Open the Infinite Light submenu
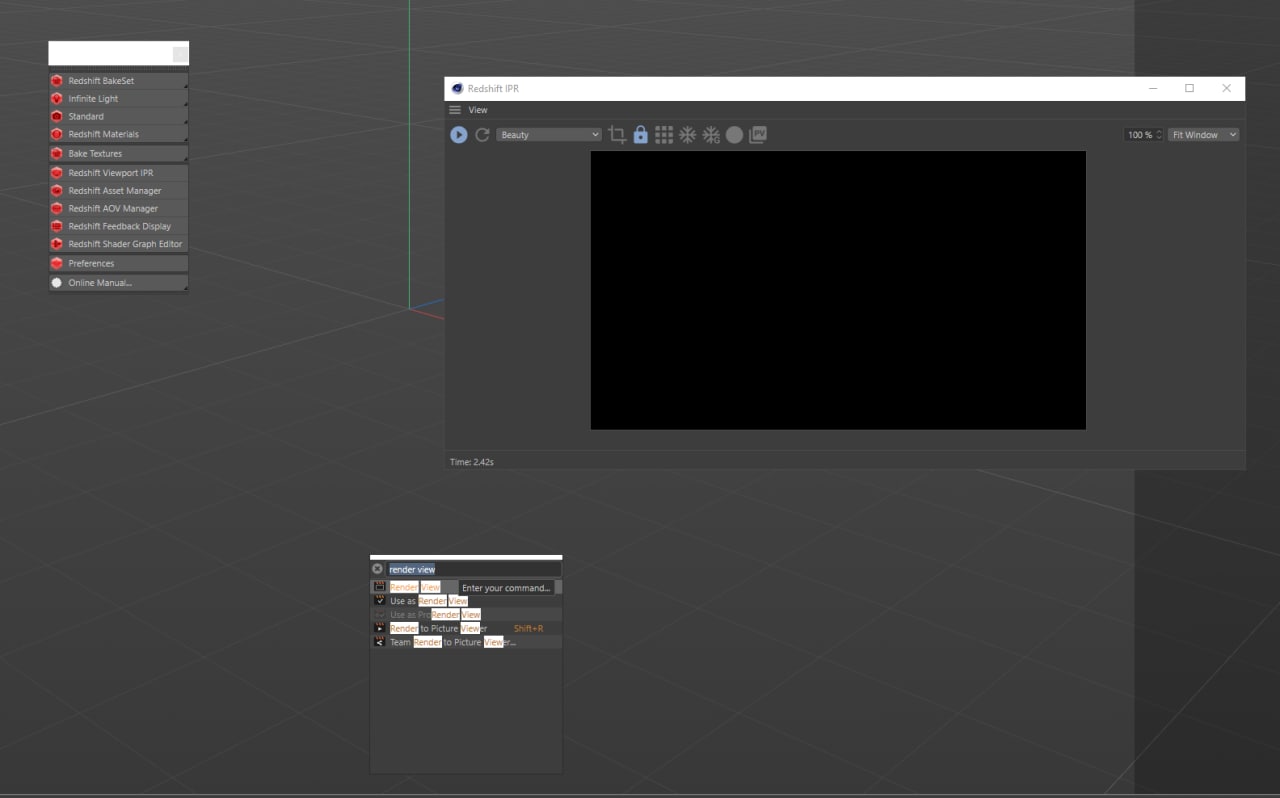1280x798 pixels. [x=118, y=99]
